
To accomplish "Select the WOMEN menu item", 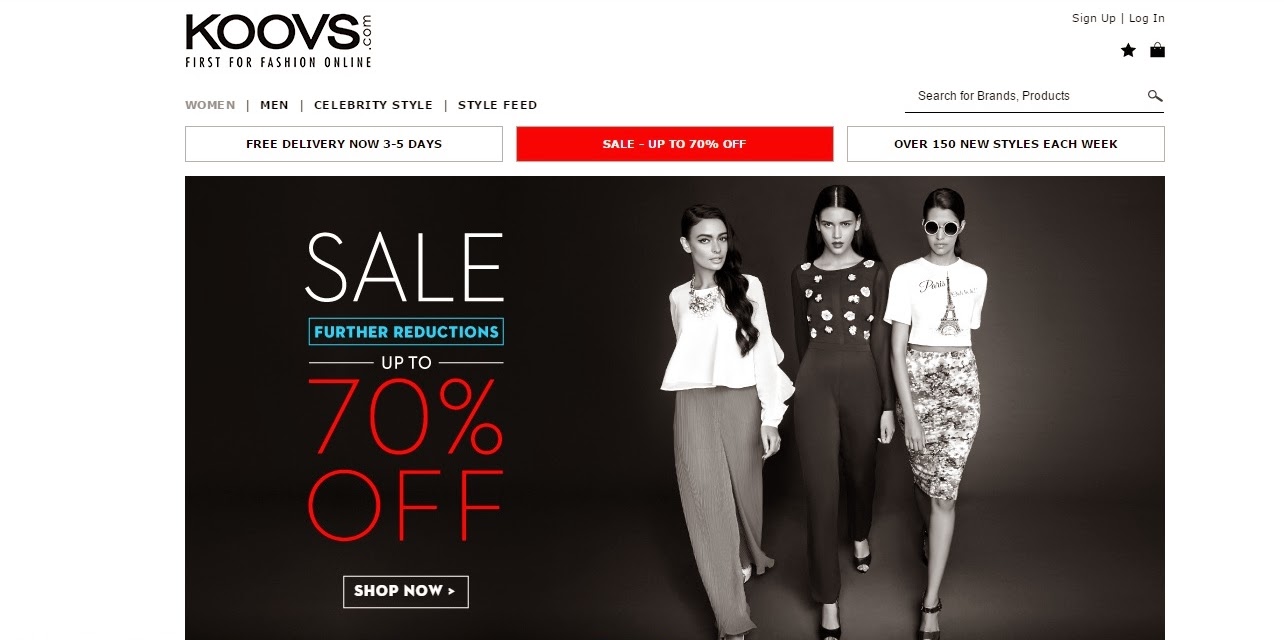I will 210,105.
